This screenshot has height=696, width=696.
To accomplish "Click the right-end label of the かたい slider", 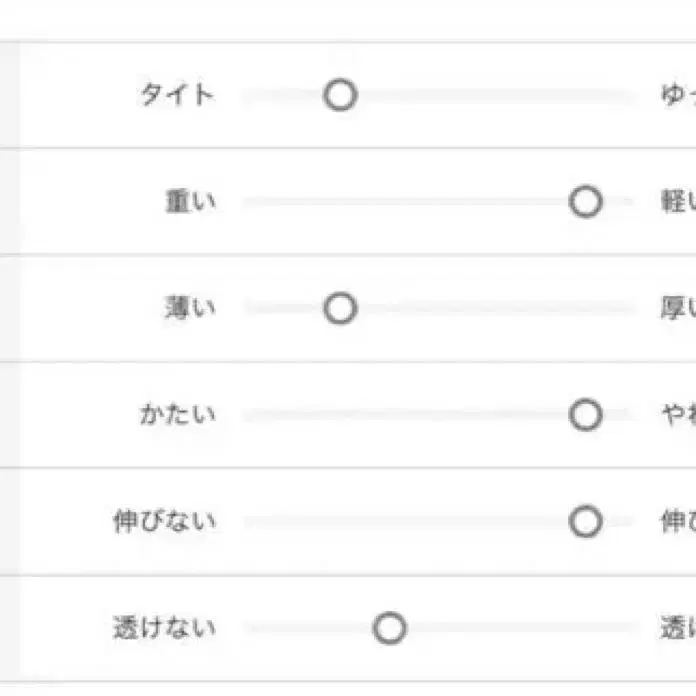I will tap(677, 415).
